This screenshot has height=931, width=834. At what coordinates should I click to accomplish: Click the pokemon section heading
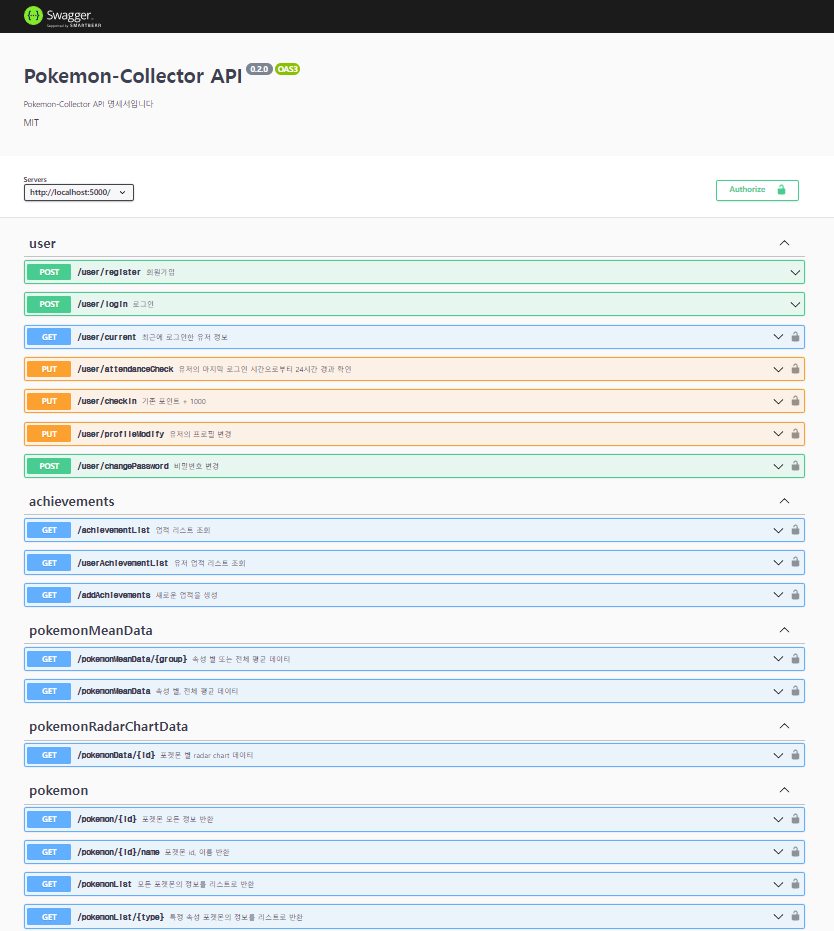59,790
